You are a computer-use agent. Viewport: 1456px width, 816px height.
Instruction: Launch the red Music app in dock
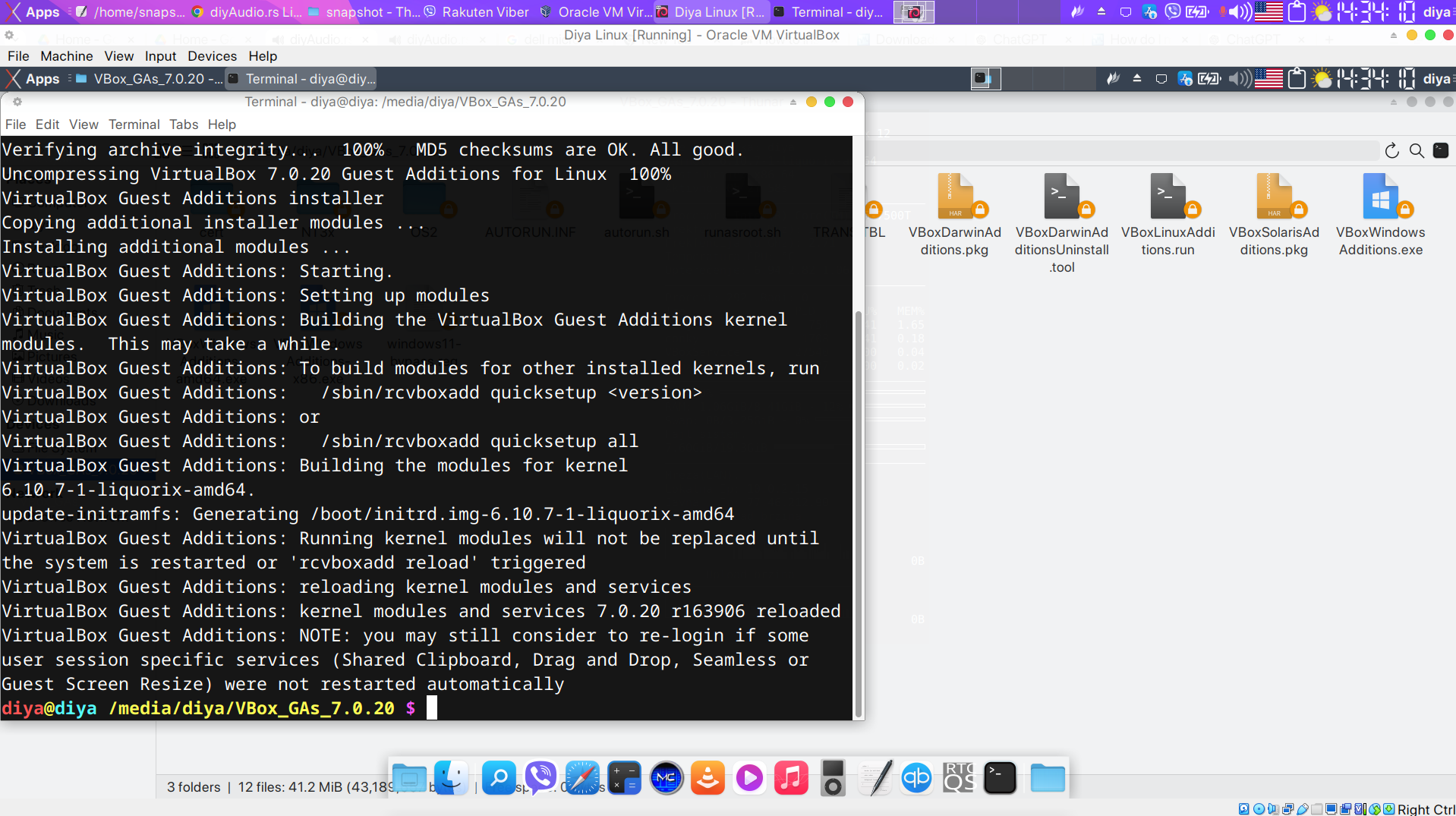tap(791, 778)
